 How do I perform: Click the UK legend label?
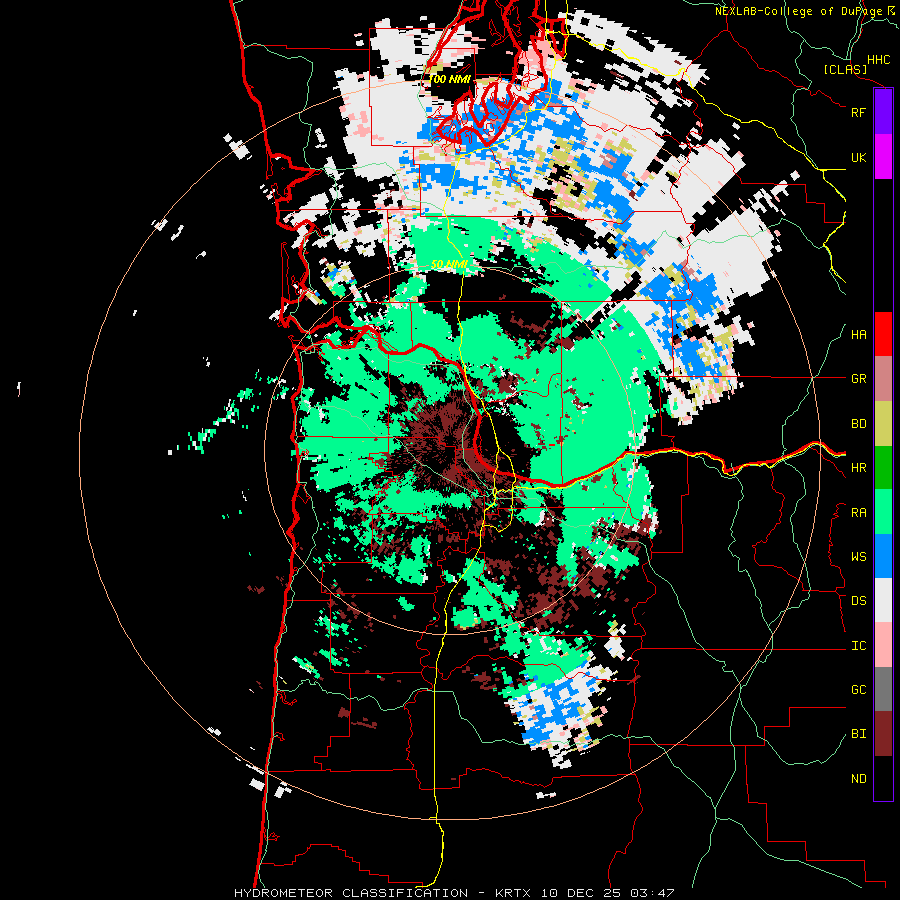pos(858,157)
